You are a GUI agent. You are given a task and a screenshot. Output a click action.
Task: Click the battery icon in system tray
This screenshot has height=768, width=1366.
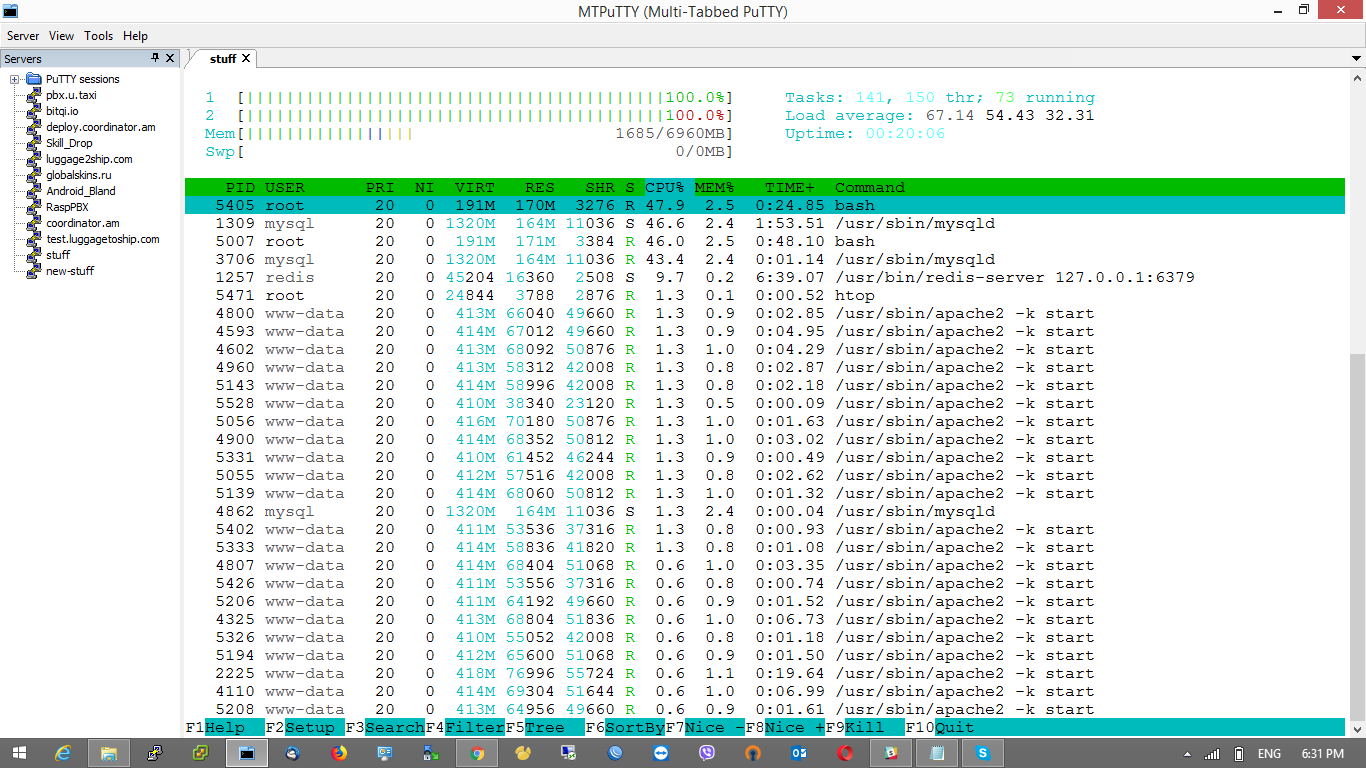(1238, 754)
